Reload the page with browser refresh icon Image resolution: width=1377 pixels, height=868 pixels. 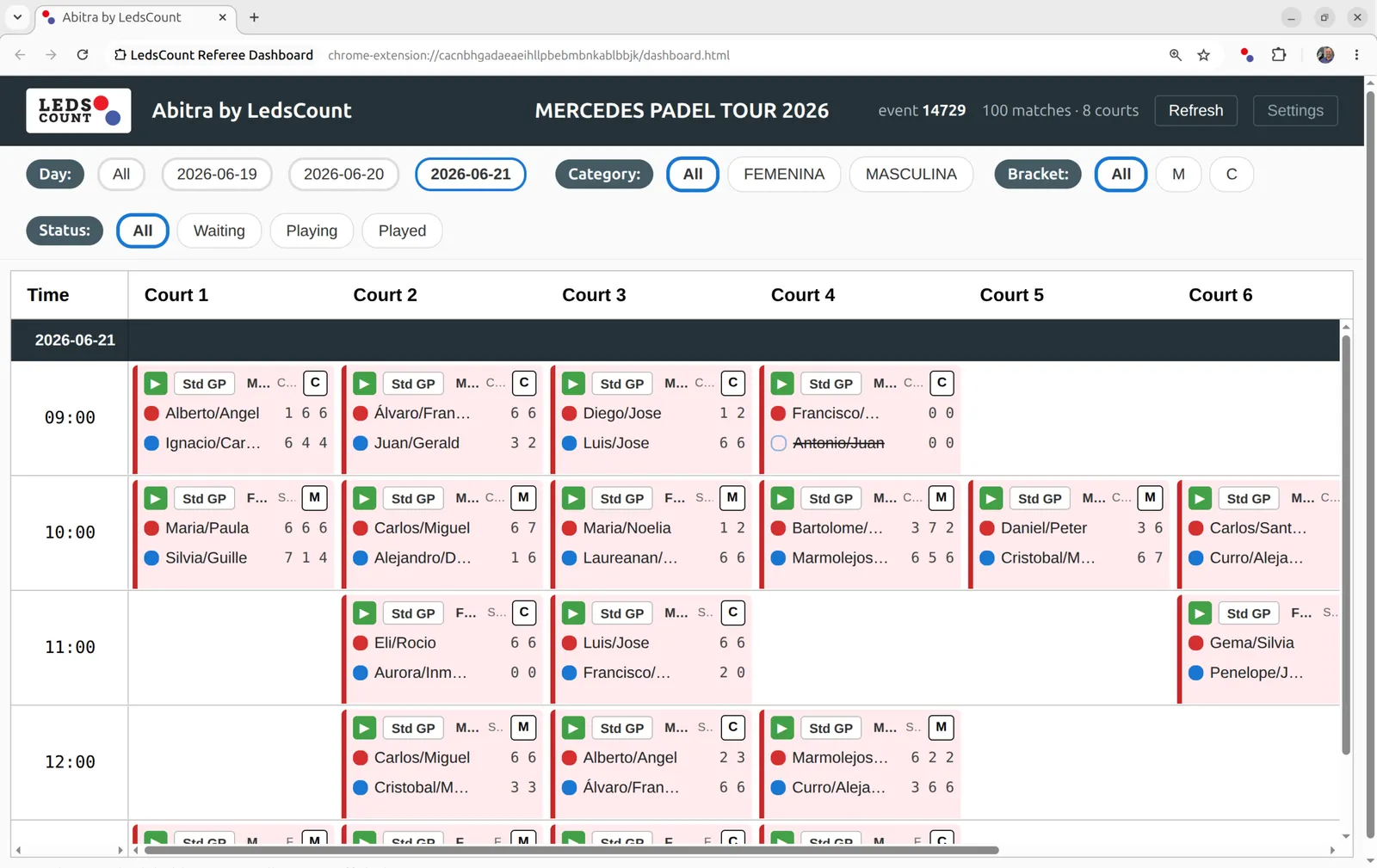pos(83,55)
